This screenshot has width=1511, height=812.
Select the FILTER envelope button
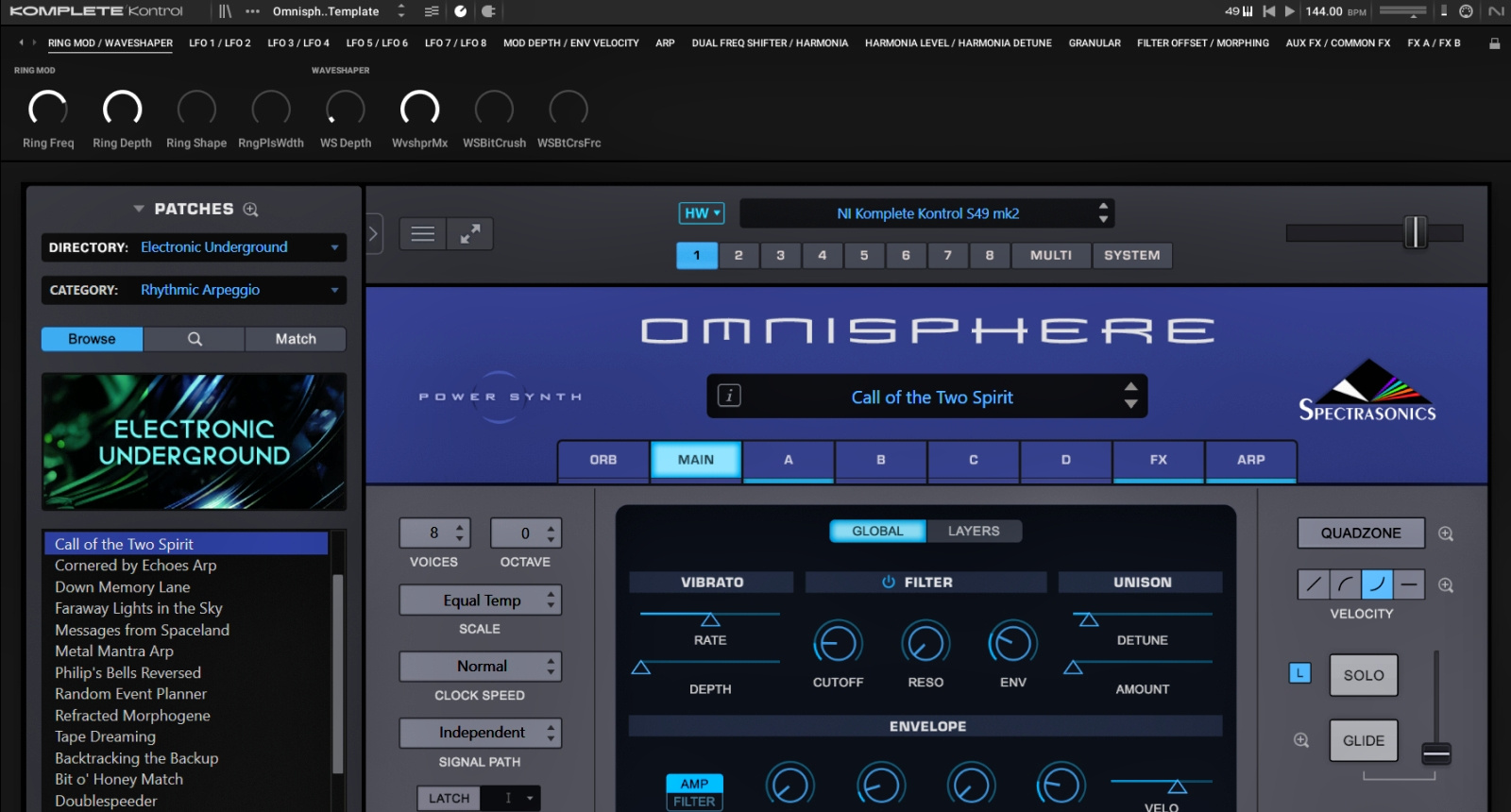click(x=694, y=802)
